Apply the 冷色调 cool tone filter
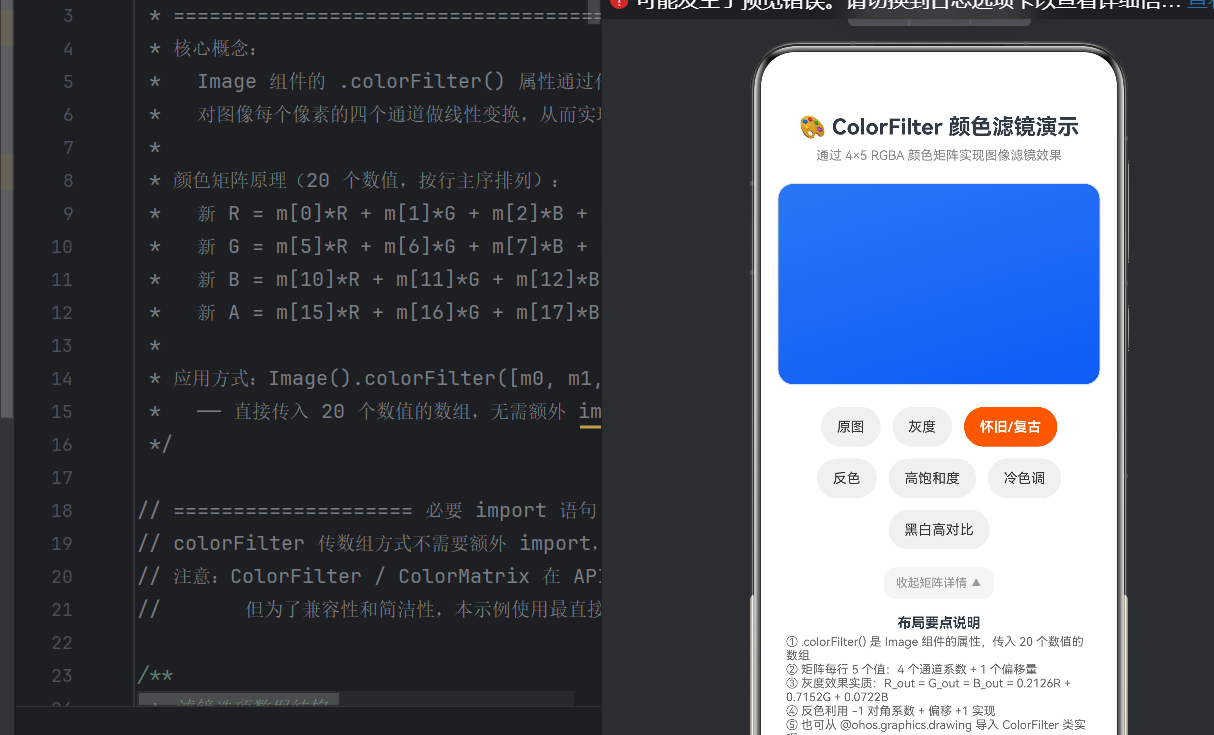Viewport: 1214px width, 735px height. click(x=1024, y=478)
